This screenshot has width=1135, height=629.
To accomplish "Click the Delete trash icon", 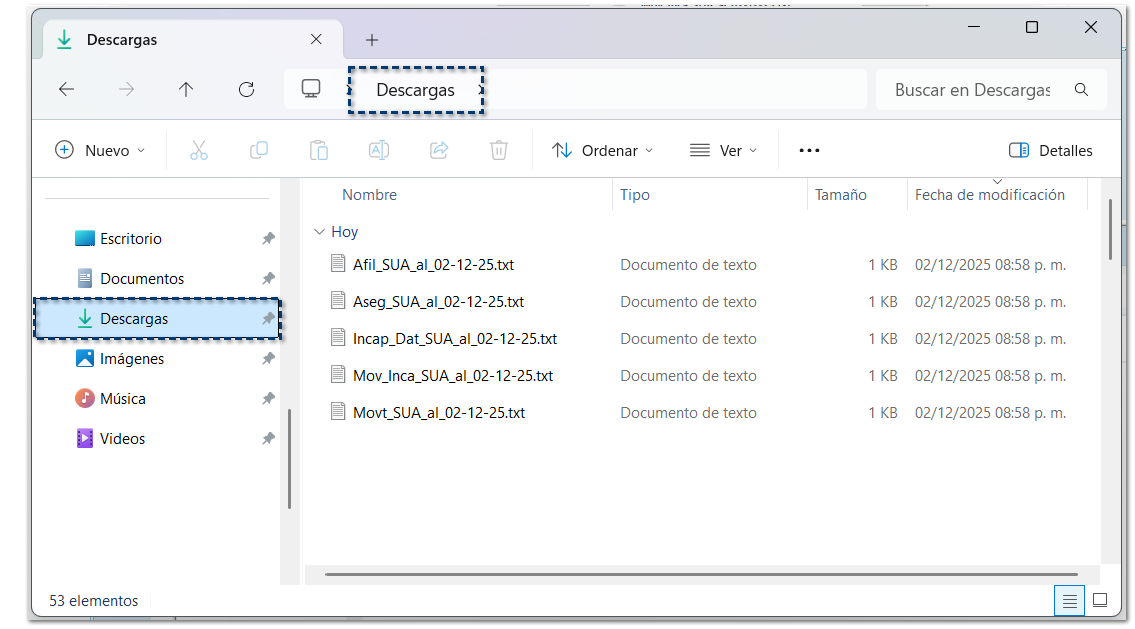I will click(x=498, y=150).
